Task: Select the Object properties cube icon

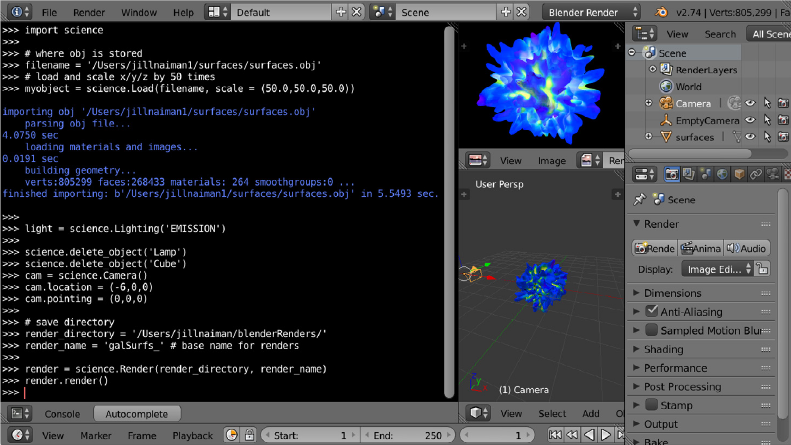Action: (x=739, y=175)
